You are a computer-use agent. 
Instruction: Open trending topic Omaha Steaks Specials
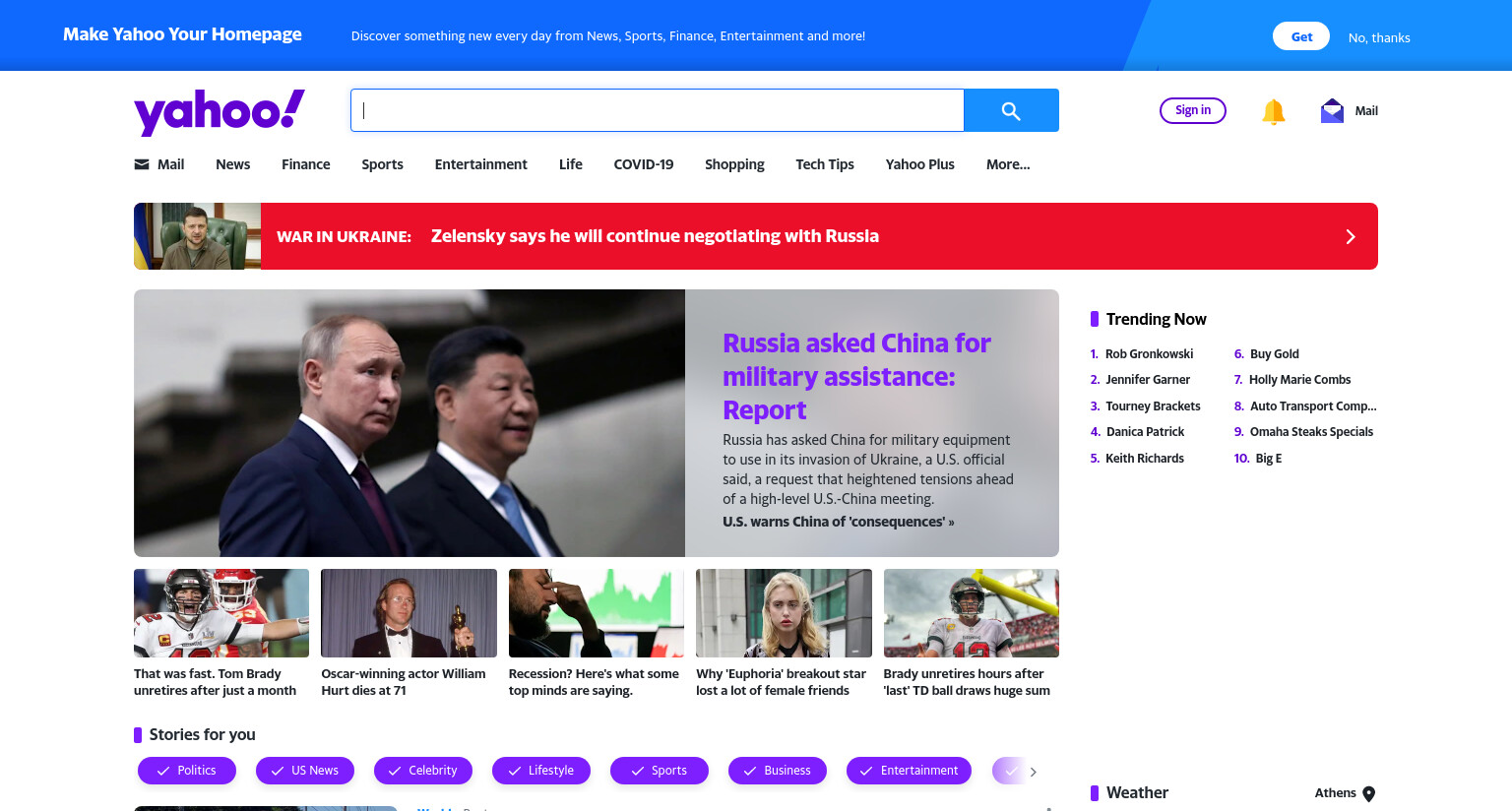(x=1311, y=432)
